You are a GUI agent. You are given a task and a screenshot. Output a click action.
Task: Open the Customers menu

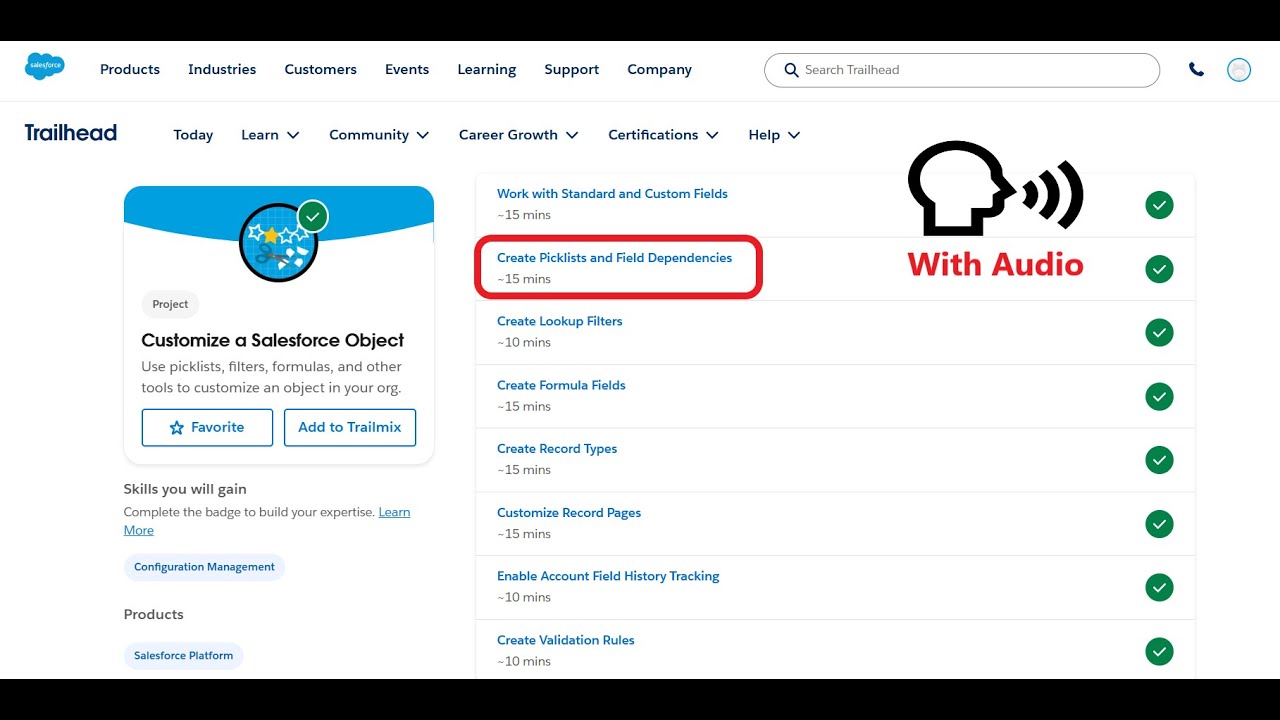pyautogui.click(x=320, y=70)
